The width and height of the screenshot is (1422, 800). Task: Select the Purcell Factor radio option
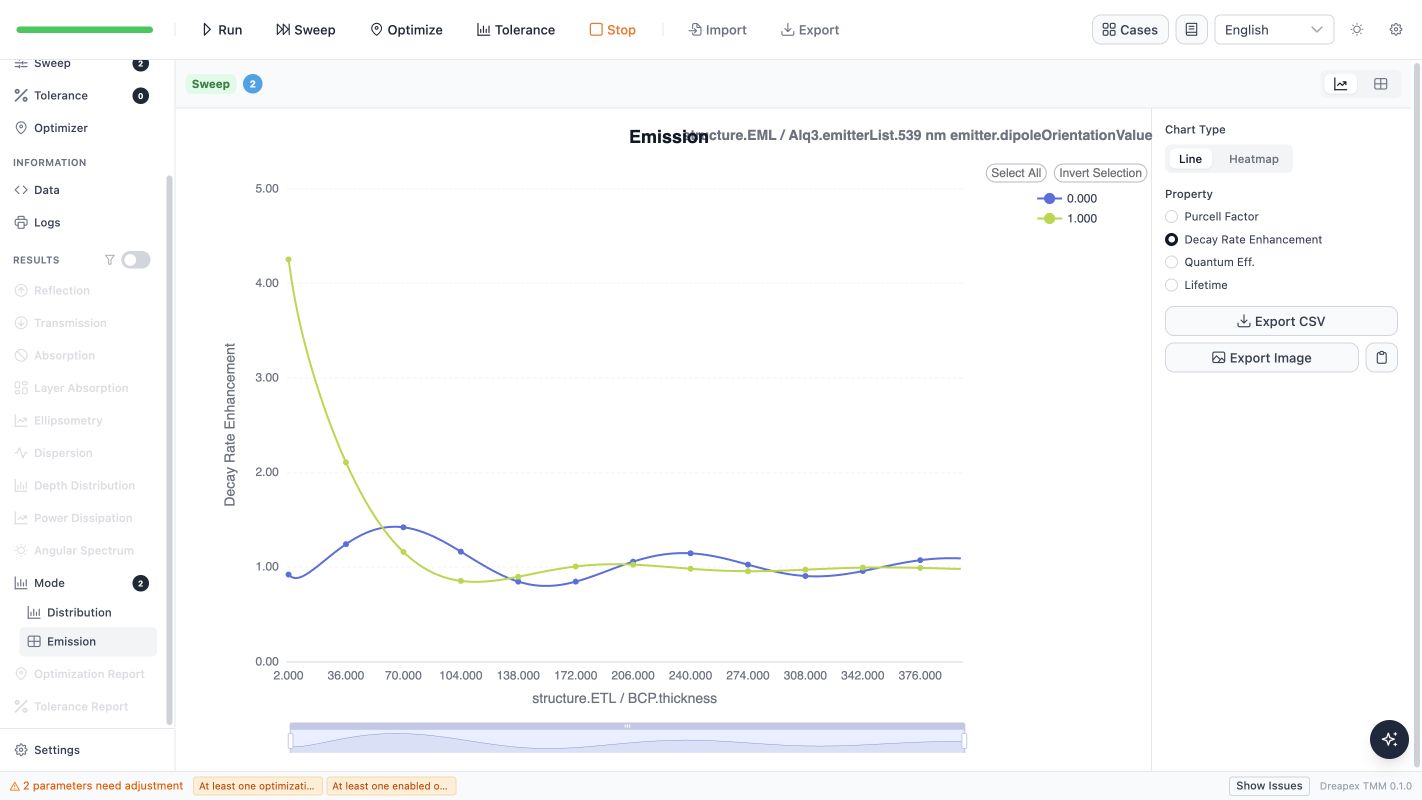(x=1211, y=216)
